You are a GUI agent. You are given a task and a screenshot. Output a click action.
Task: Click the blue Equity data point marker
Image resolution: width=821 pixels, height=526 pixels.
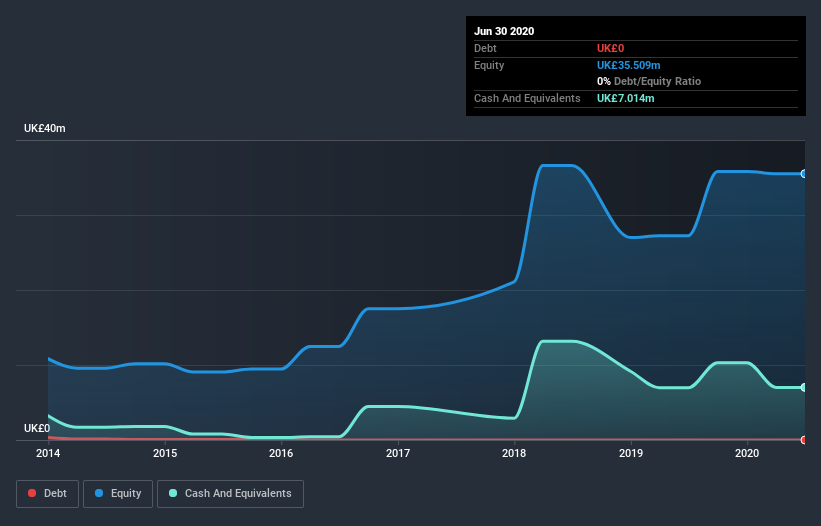point(804,174)
